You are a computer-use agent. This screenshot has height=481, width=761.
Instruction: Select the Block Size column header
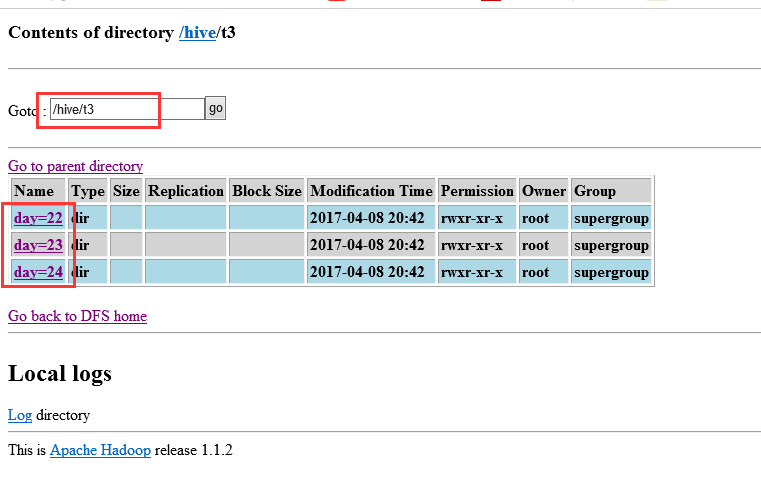point(266,191)
